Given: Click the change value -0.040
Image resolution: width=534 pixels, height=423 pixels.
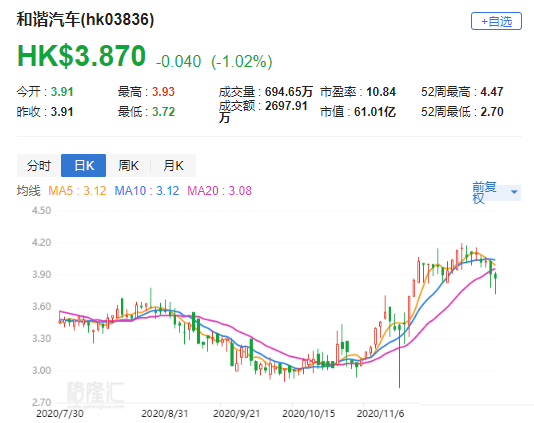Looking at the screenshot, I should [x=178, y=62].
